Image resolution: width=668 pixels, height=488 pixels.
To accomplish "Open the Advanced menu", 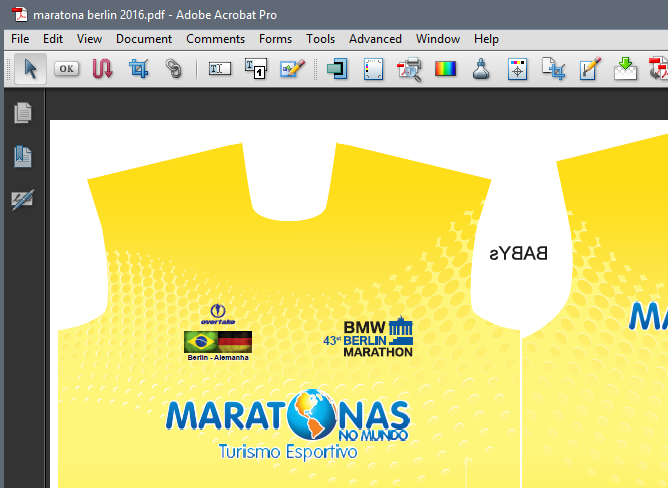I will [375, 39].
